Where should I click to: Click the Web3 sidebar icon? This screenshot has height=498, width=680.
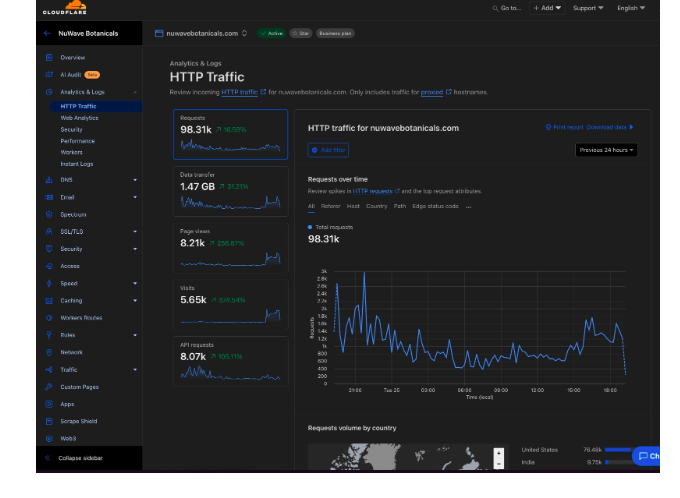(49, 439)
